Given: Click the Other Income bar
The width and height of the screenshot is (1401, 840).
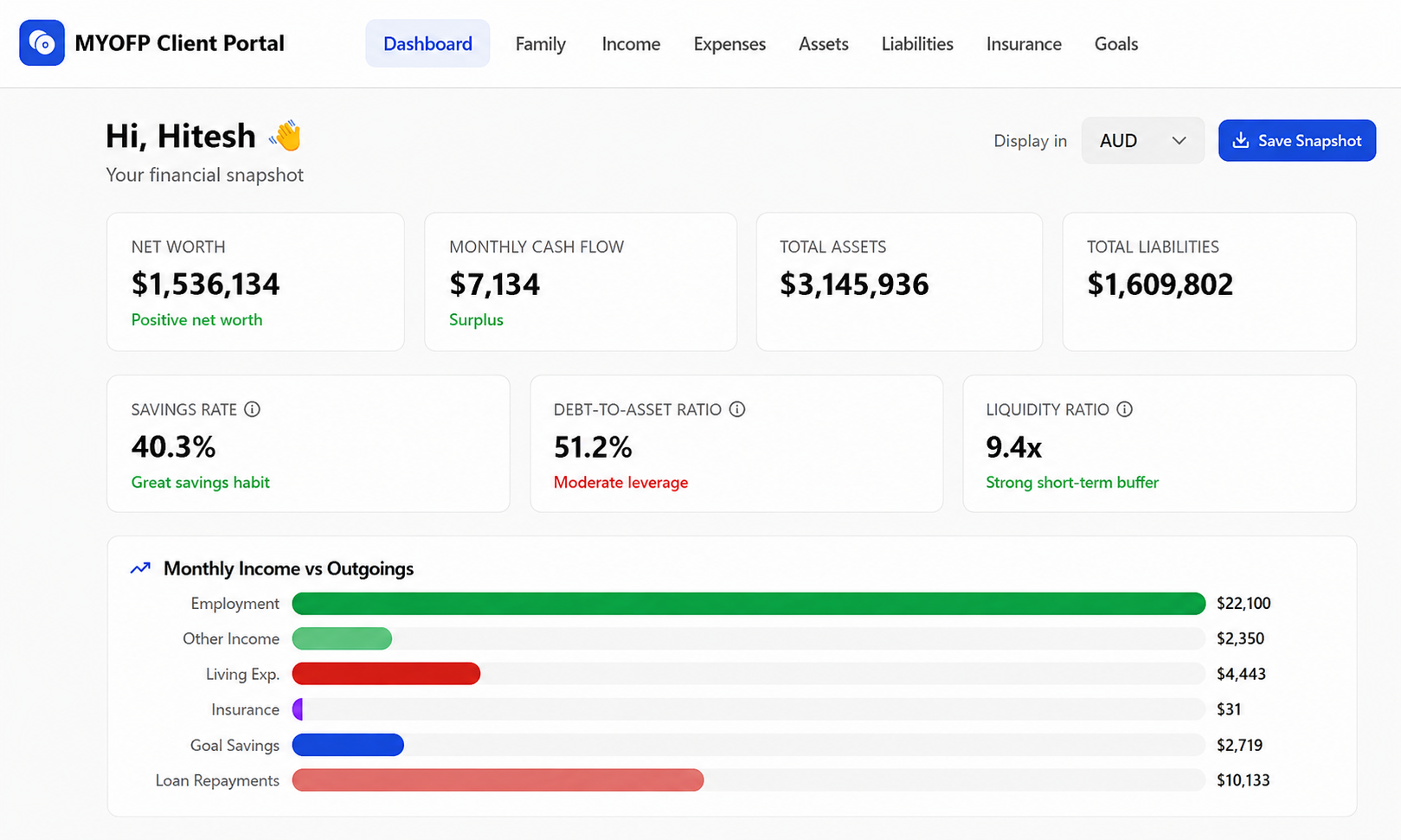Looking at the screenshot, I should (342, 638).
